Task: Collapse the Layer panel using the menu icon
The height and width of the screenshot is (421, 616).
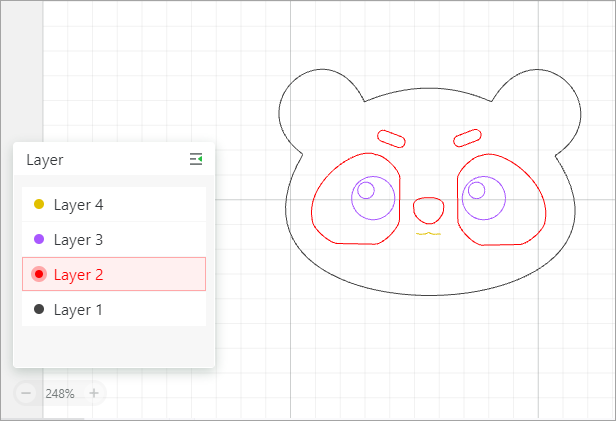Action: coord(196,159)
